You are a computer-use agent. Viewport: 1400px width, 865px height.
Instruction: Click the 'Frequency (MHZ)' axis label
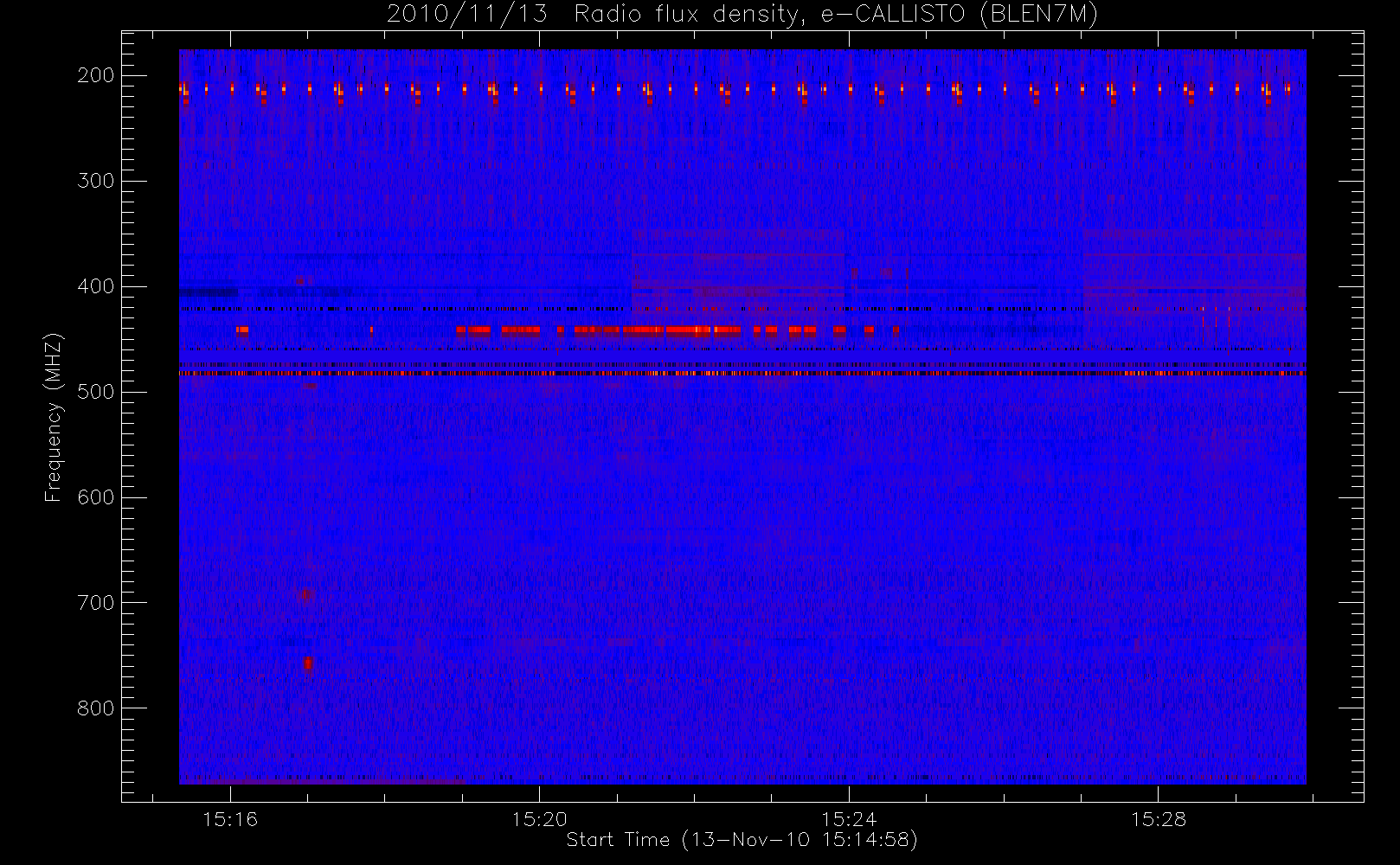tap(54, 418)
